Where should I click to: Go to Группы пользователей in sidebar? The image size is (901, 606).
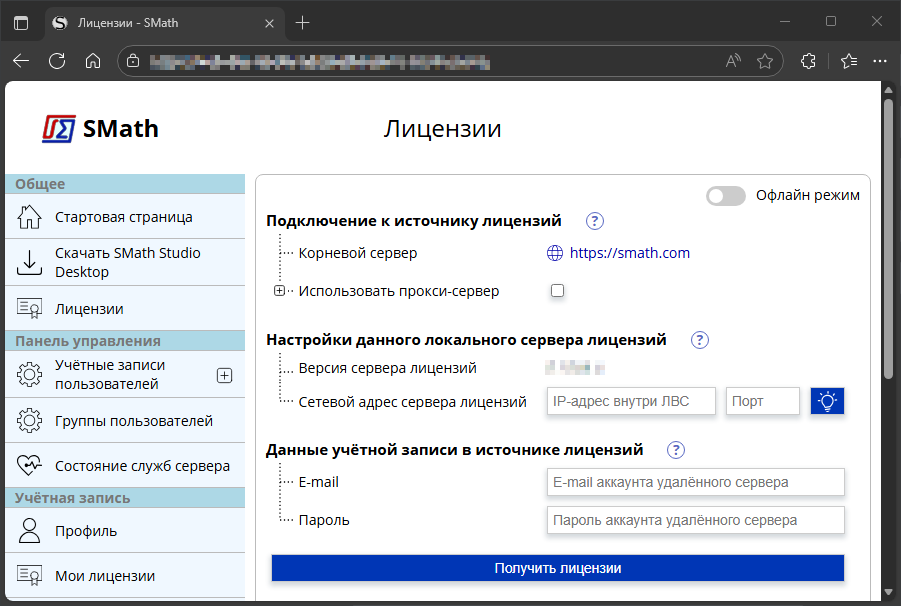pyautogui.click(x=134, y=421)
